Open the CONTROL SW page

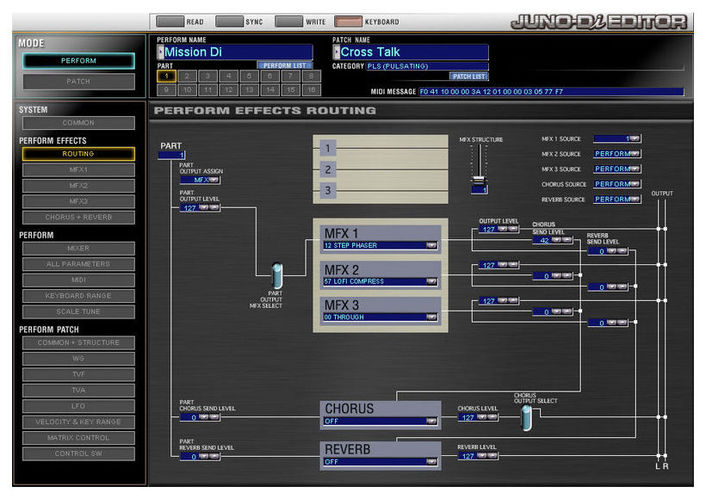tap(79, 454)
